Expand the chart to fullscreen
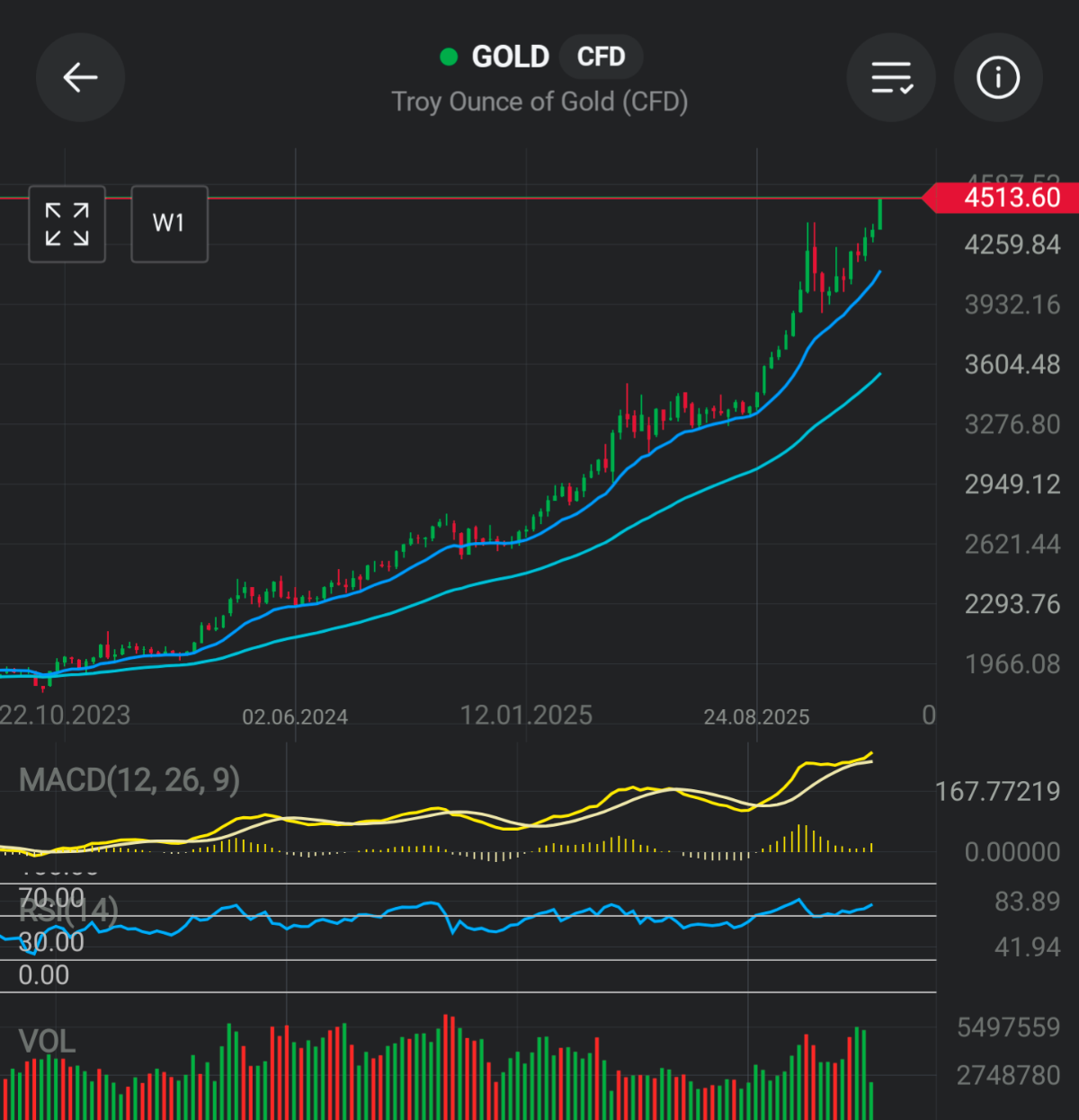Viewport: 1079px width, 1120px height. pos(67,224)
